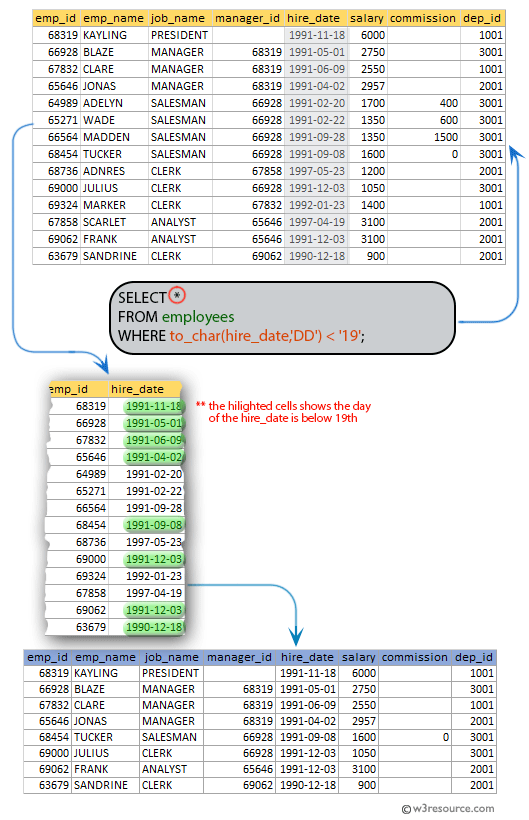This screenshot has width=529, height=820.
Task: Select the commission value 600
Action: [x=448, y=120]
